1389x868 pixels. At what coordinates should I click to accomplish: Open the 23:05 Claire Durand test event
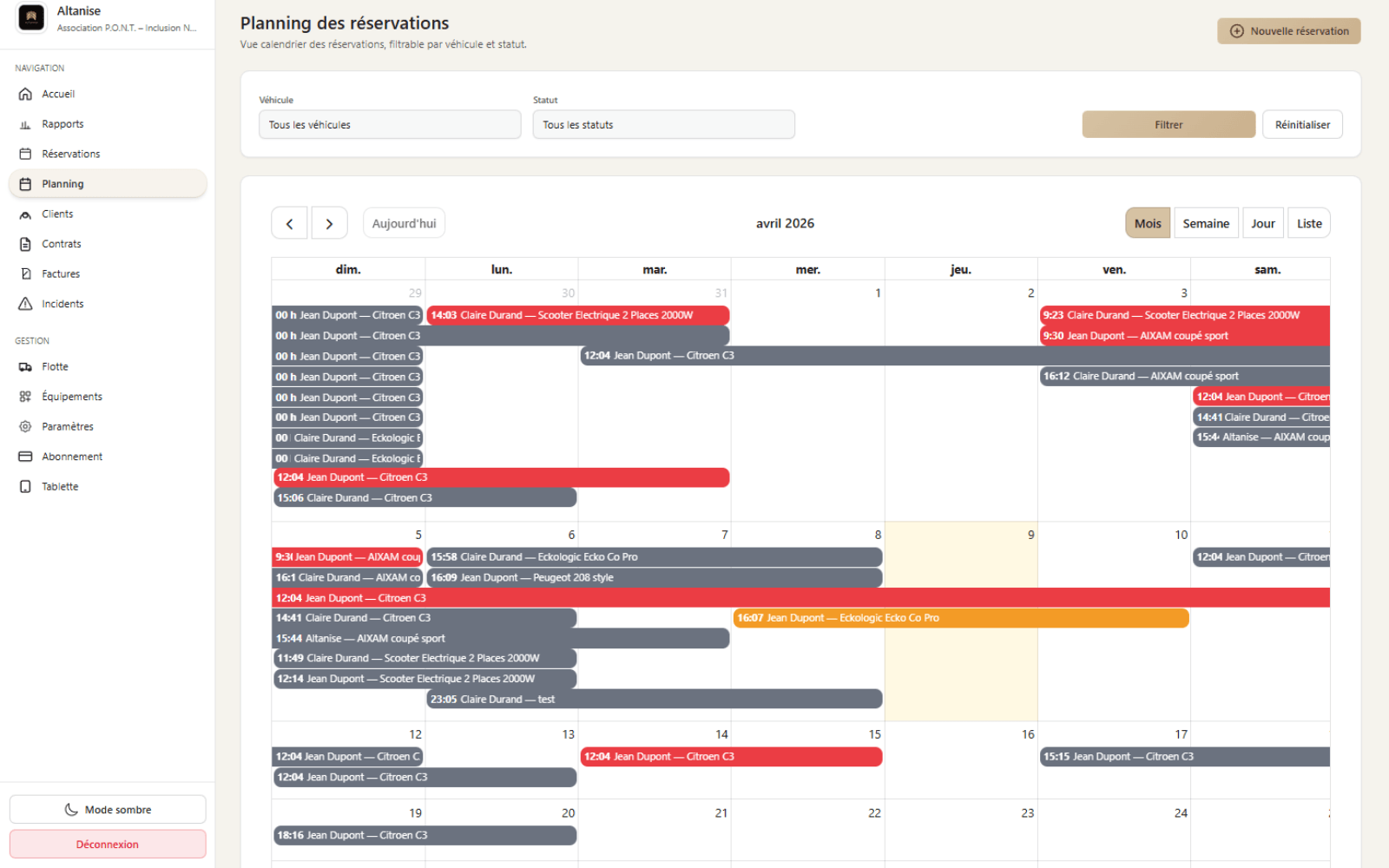[x=655, y=700]
